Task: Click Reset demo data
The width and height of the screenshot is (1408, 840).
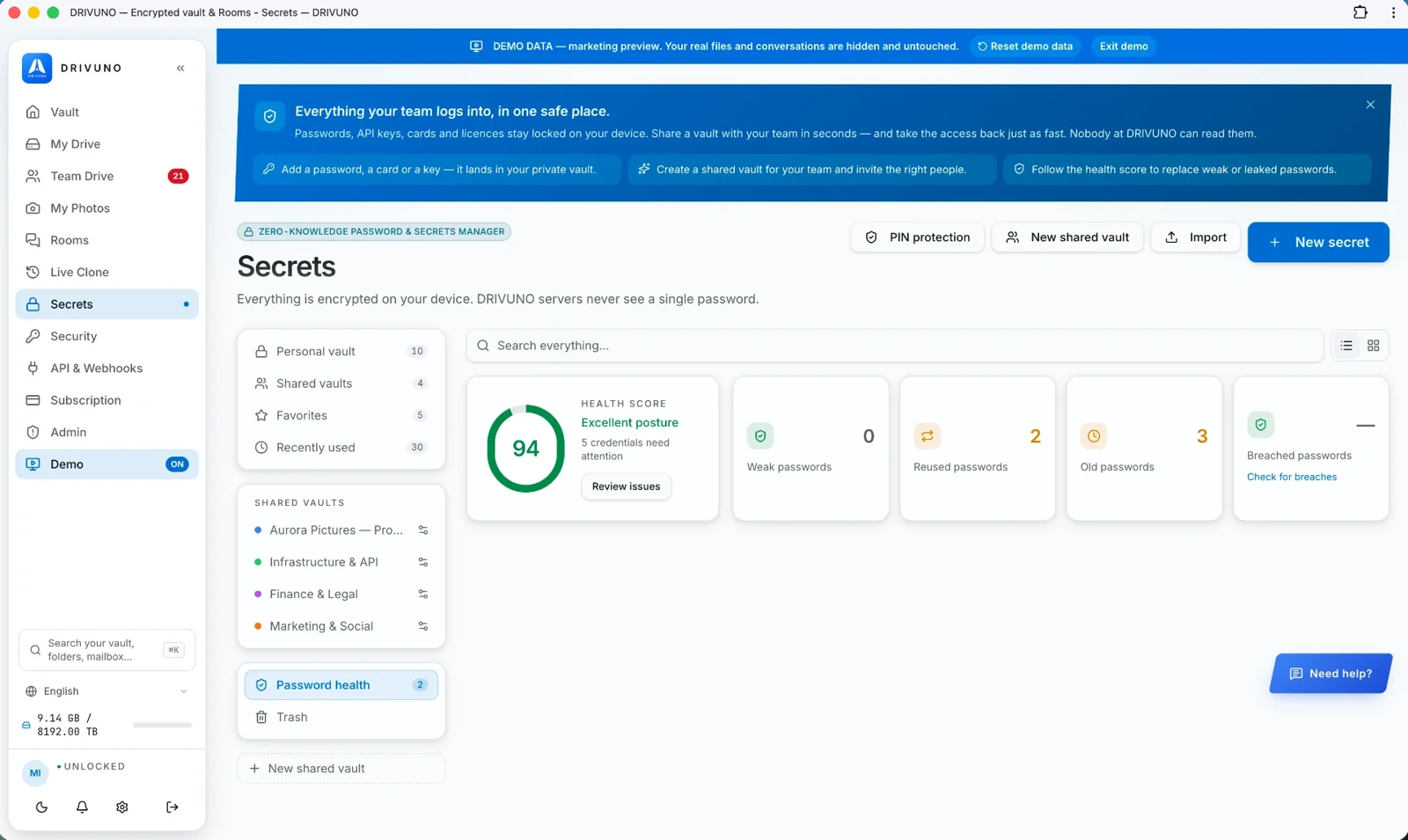Action: [1025, 46]
